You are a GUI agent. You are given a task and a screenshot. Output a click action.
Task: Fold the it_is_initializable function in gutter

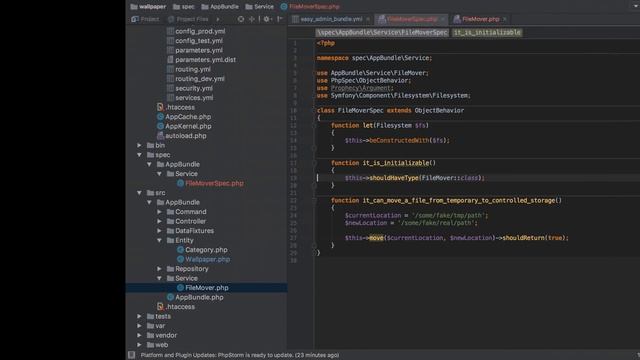pyautogui.click(x=314, y=163)
